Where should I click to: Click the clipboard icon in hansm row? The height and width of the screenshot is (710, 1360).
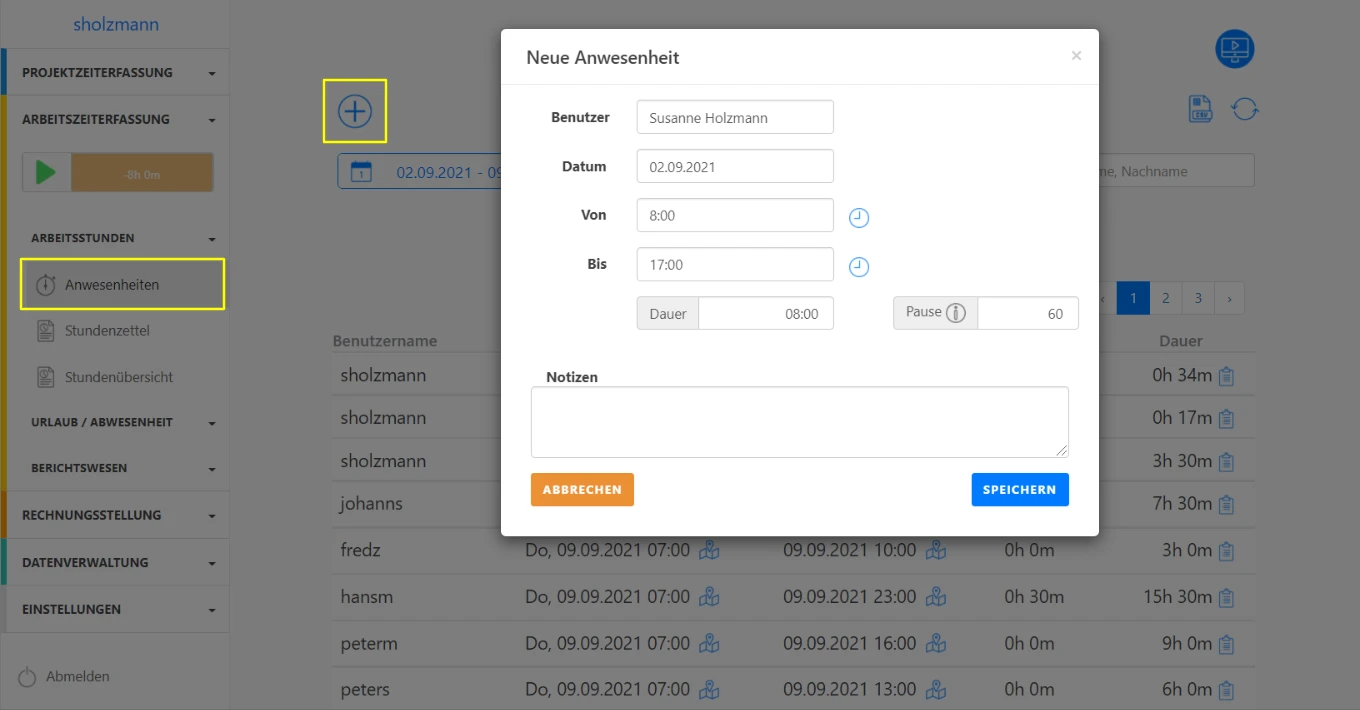tap(1227, 597)
